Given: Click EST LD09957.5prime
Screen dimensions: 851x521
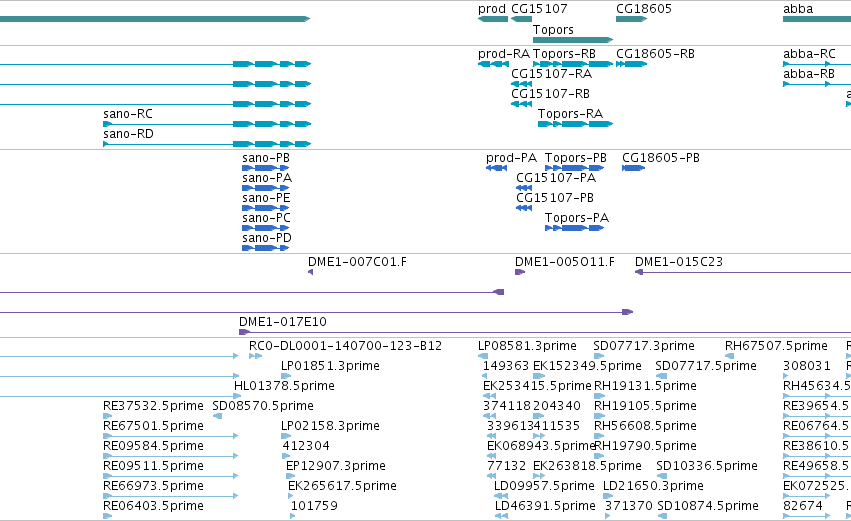Looking at the screenshot, I should click(500, 497).
